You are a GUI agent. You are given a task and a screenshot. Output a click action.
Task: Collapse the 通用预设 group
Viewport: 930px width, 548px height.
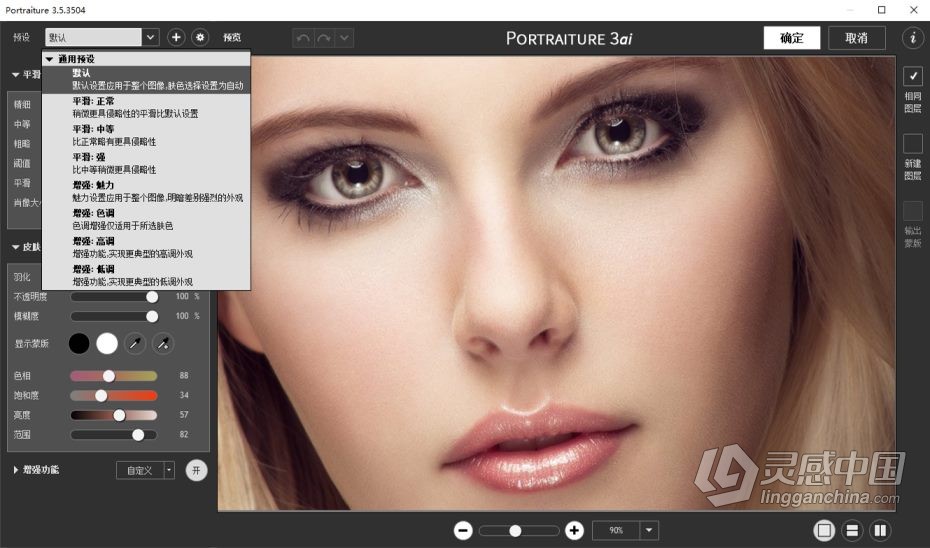(49, 59)
